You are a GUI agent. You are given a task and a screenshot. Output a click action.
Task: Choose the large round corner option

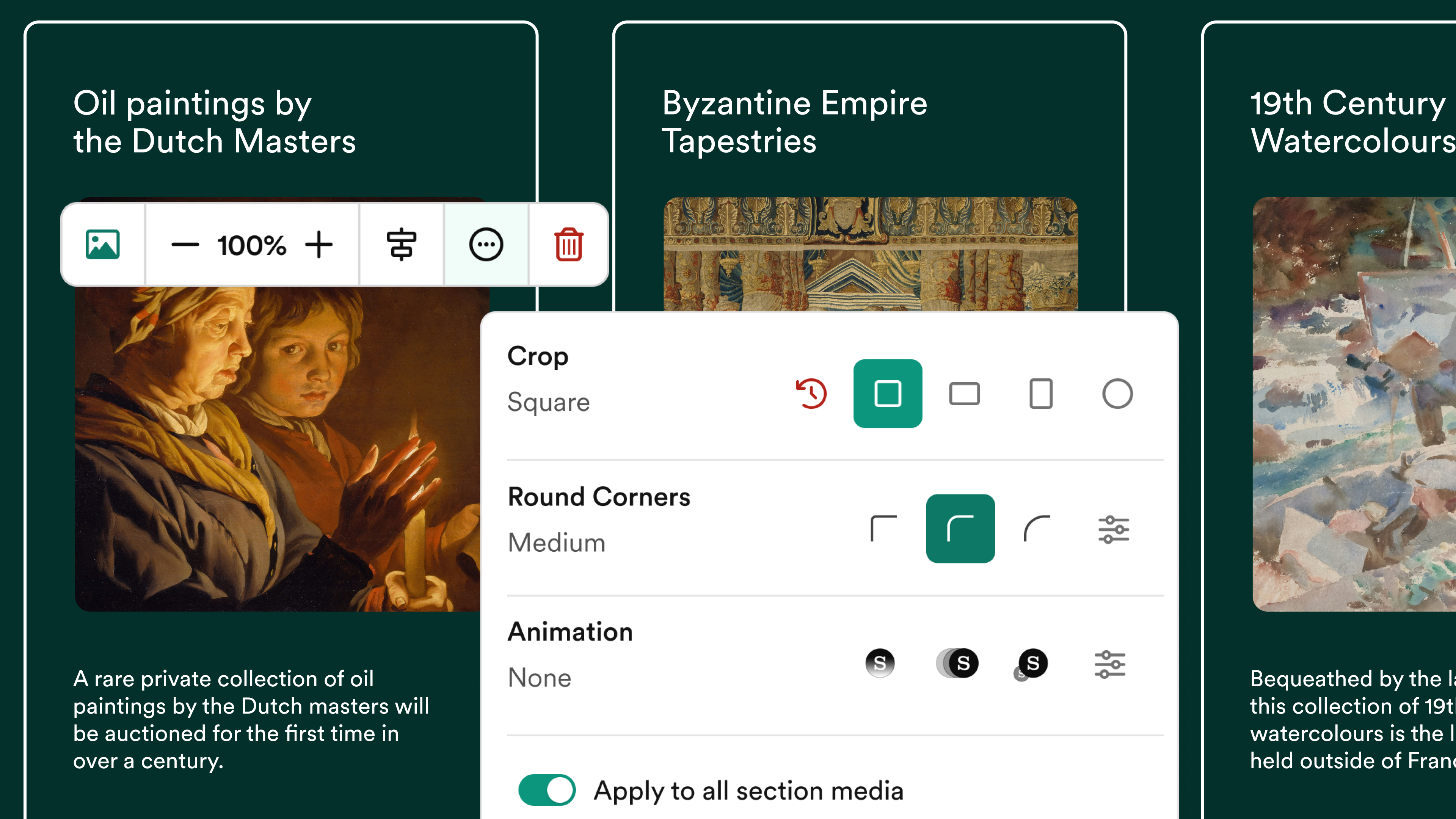point(1037,529)
